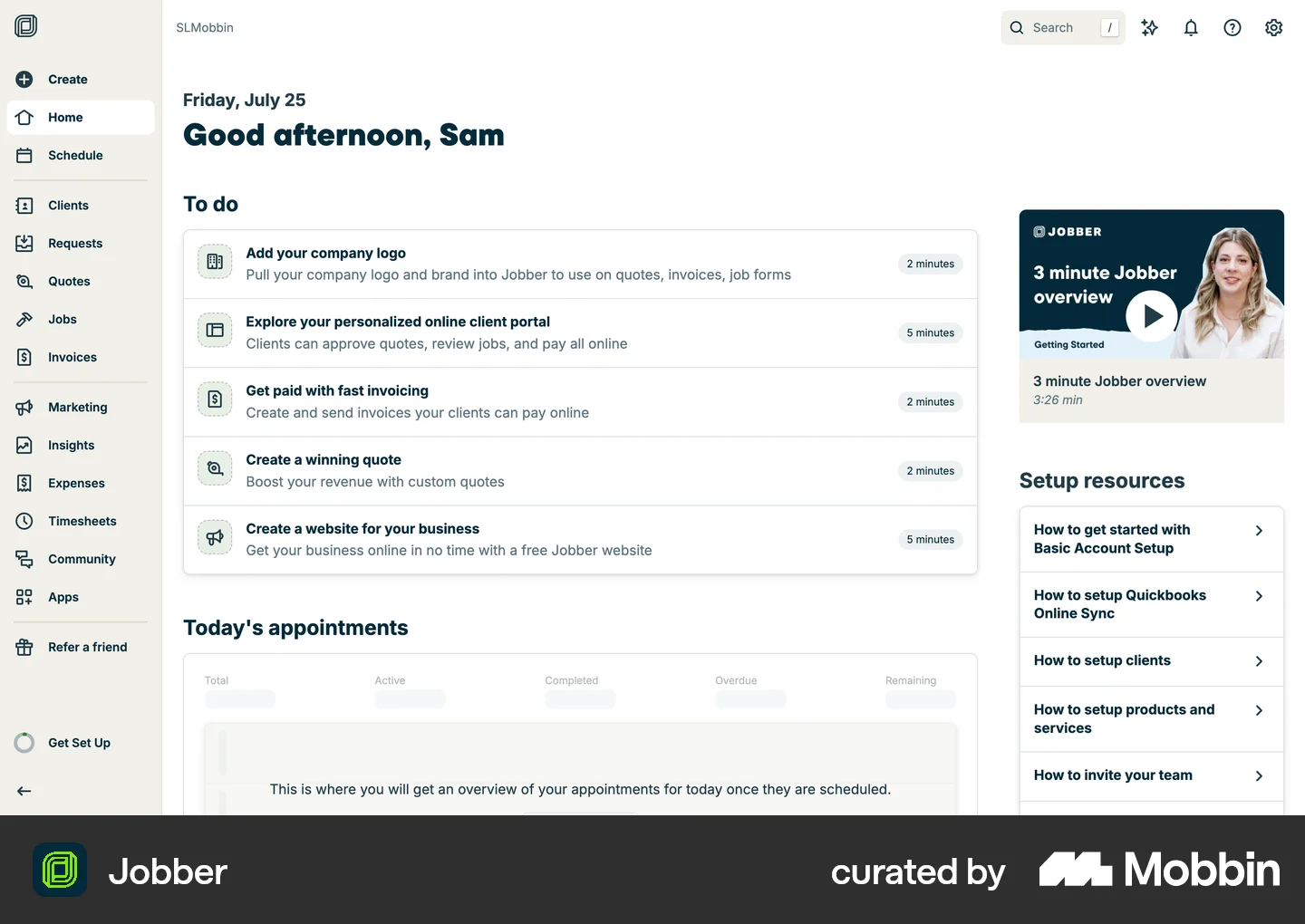Open the notifications bell

1191,28
